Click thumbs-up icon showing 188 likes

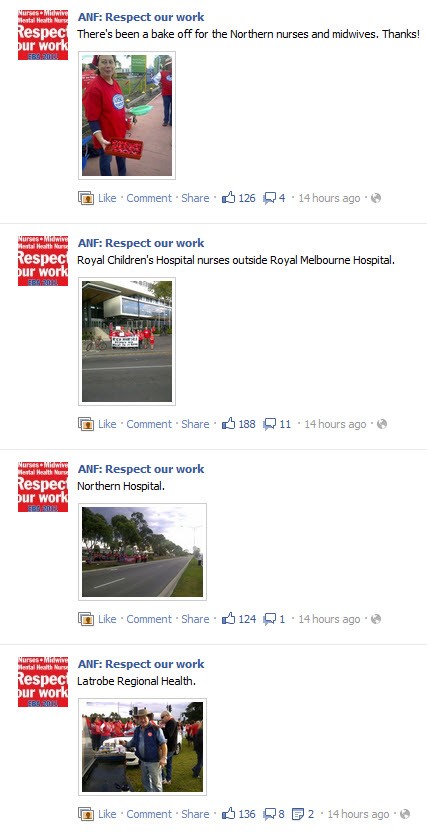point(229,424)
